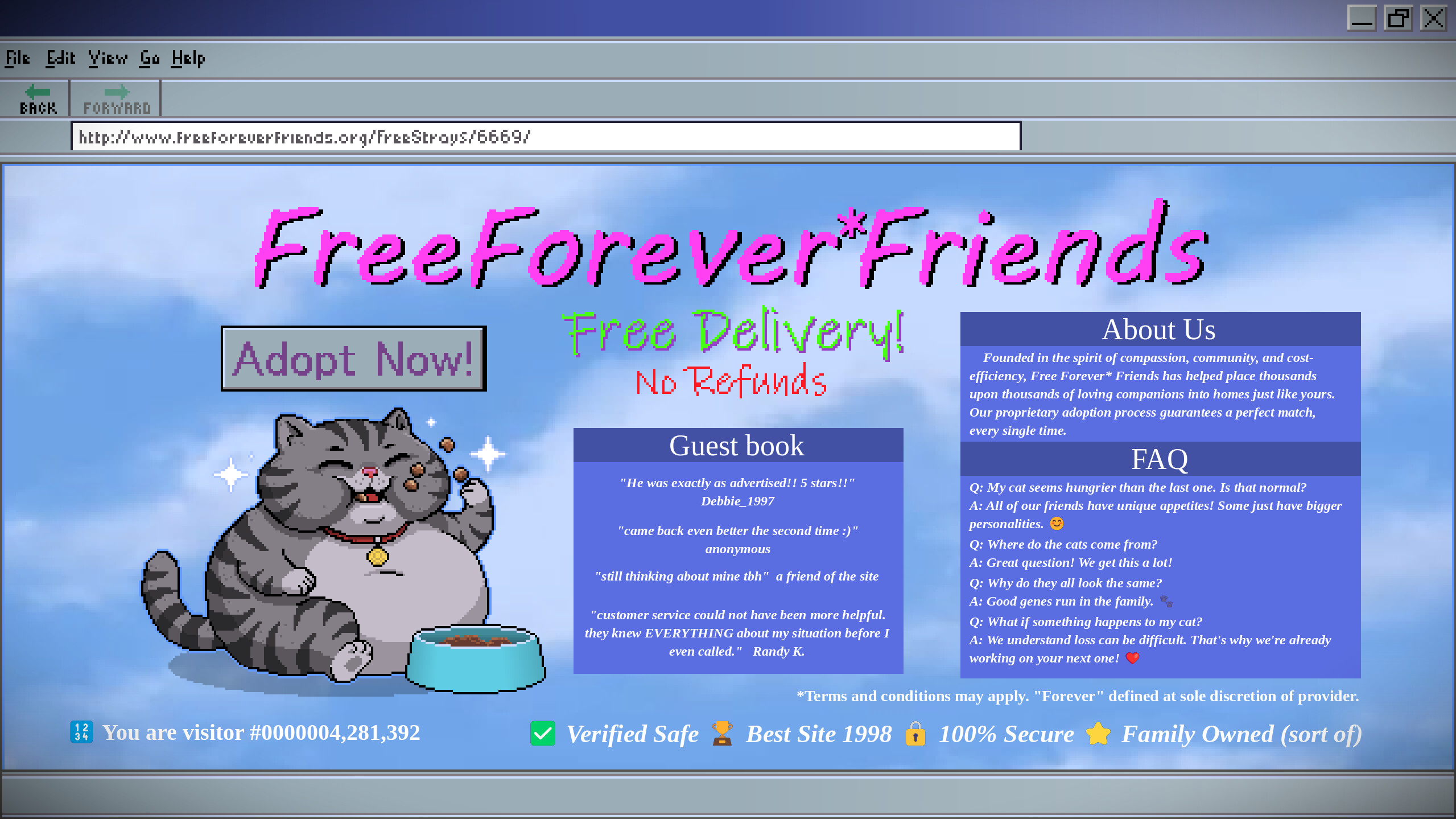Viewport: 1456px width, 819px height.
Task: Click "Where do the cats come from?" question
Action: 1063,545
